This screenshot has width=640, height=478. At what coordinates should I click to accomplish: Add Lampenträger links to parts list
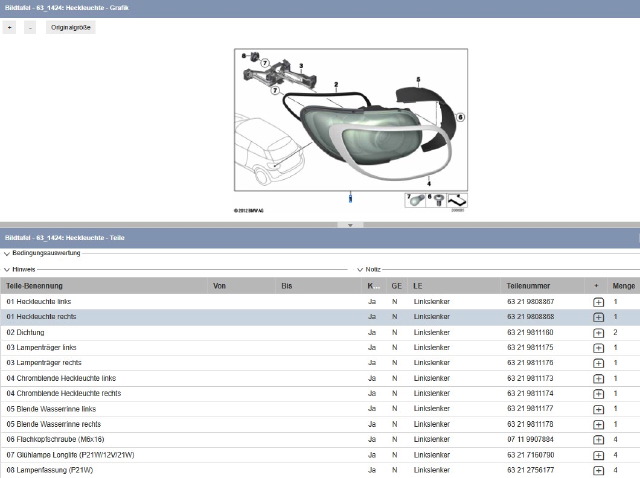(x=598, y=348)
